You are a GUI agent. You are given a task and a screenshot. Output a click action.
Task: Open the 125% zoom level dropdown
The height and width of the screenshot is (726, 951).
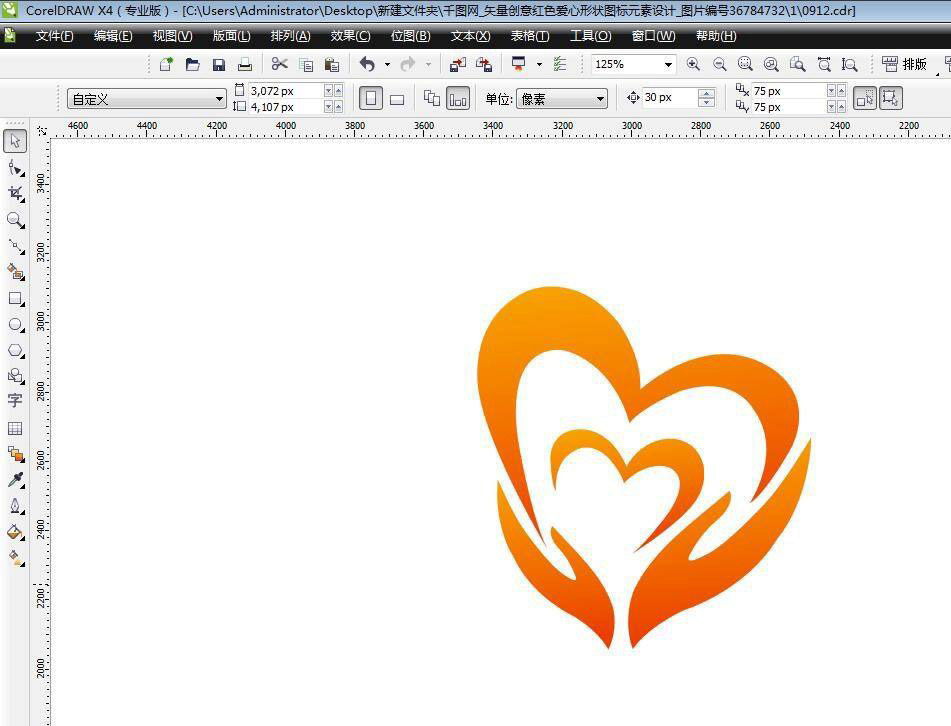tap(668, 64)
